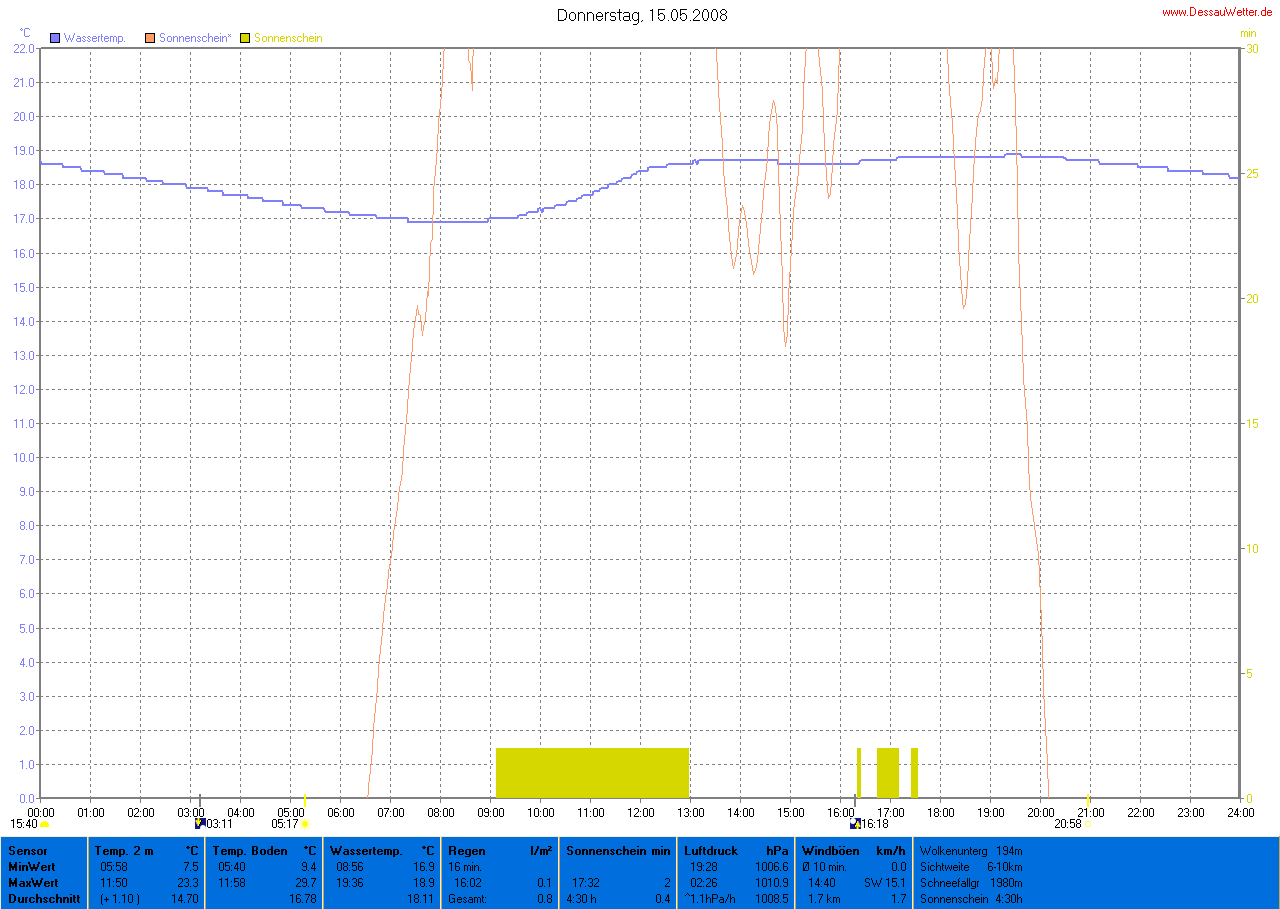Image resolution: width=1280 pixels, height=909 pixels.
Task: Click the moonset icon at 03:11
Action: click(x=200, y=823)
